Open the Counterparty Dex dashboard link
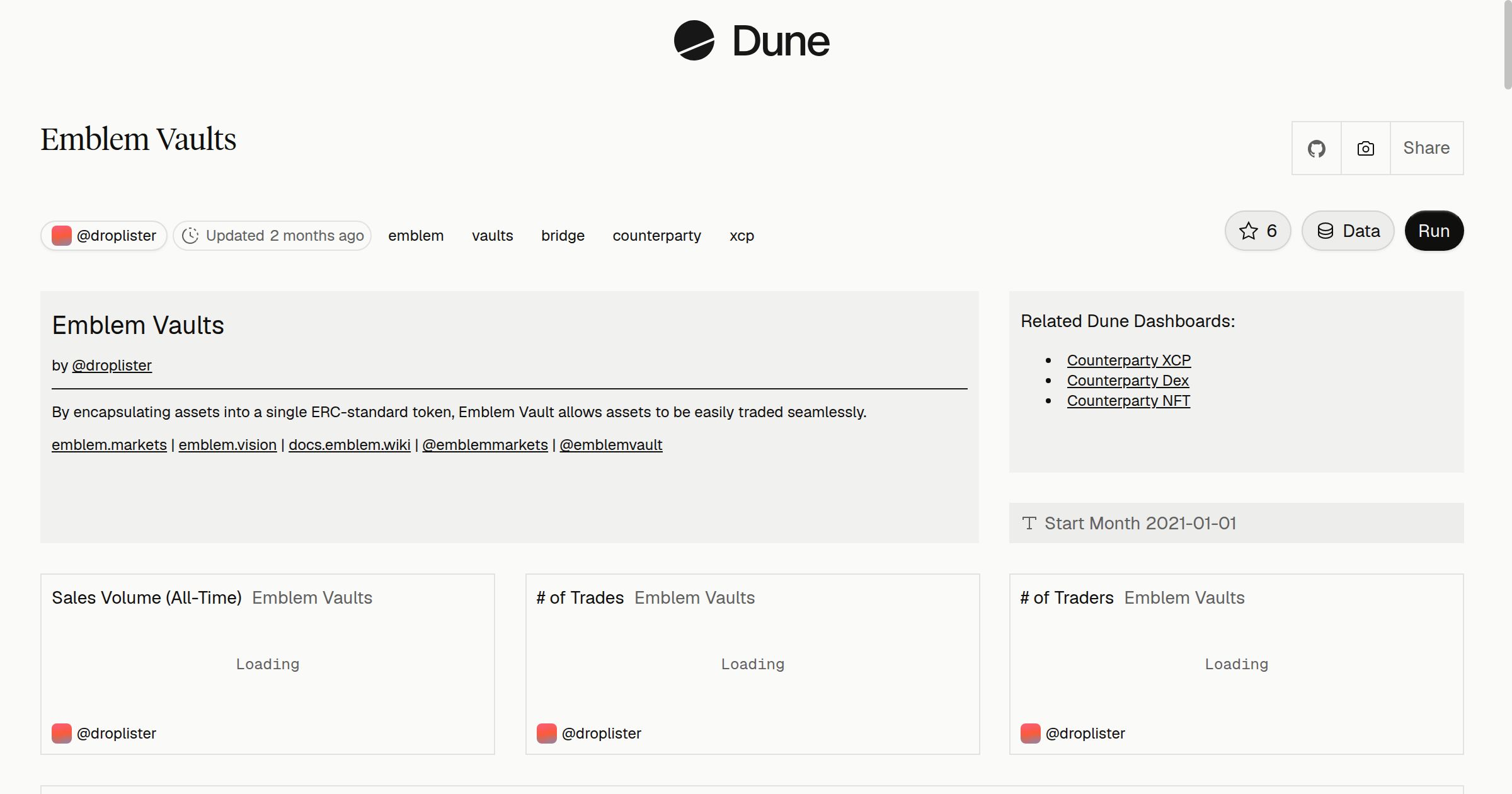This screenshot has width=1512, height=794. click(x=1128, y=381)
